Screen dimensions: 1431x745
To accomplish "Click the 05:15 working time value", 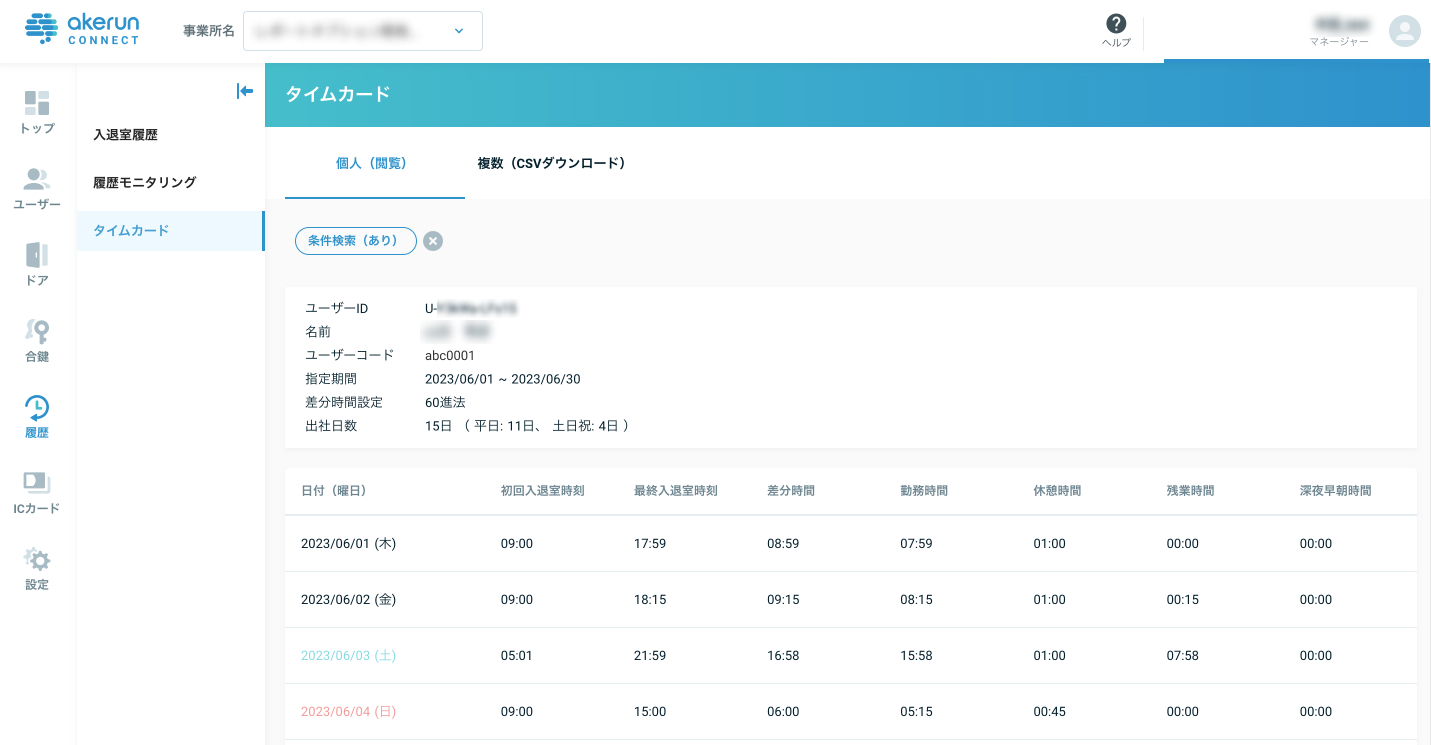I will 916,712.
